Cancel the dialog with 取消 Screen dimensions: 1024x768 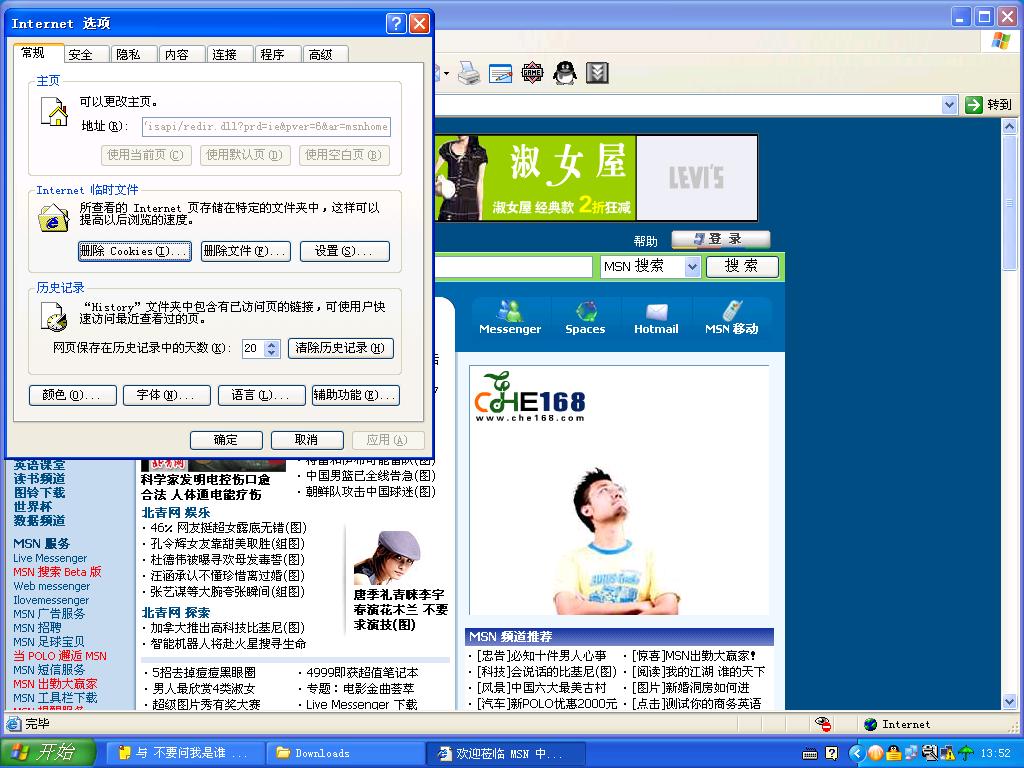point(307,440)
